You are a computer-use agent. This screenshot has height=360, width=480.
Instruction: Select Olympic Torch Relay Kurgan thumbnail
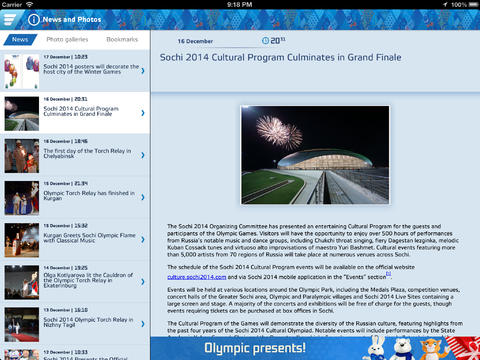[x=22, y=198]
